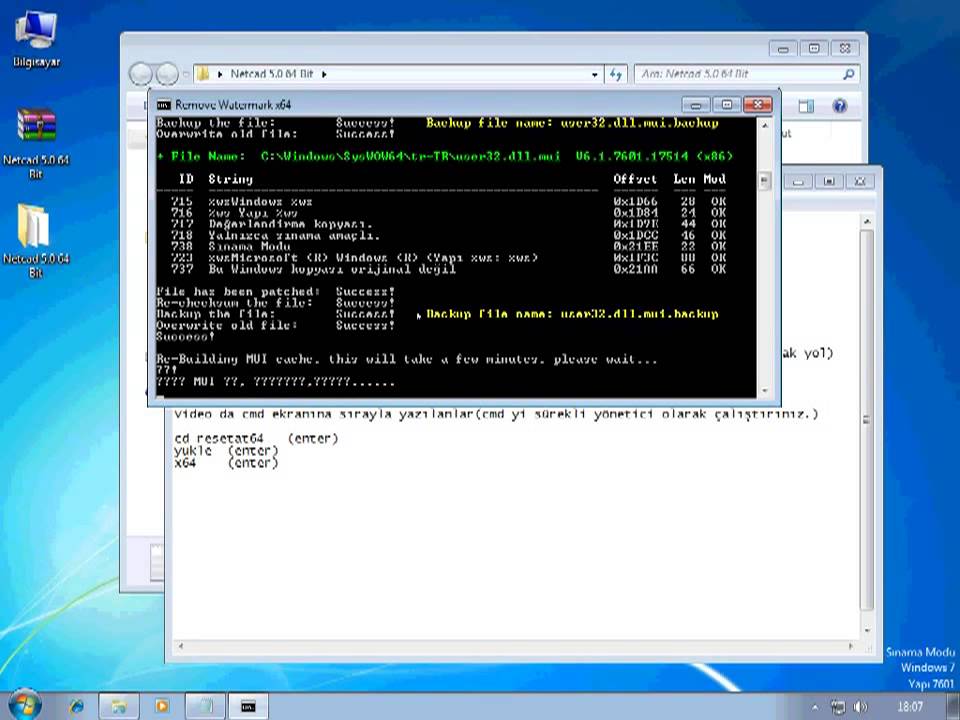Launch Internet Explorer from taskbar
960x720 pixels.
[x=77, y=707]
